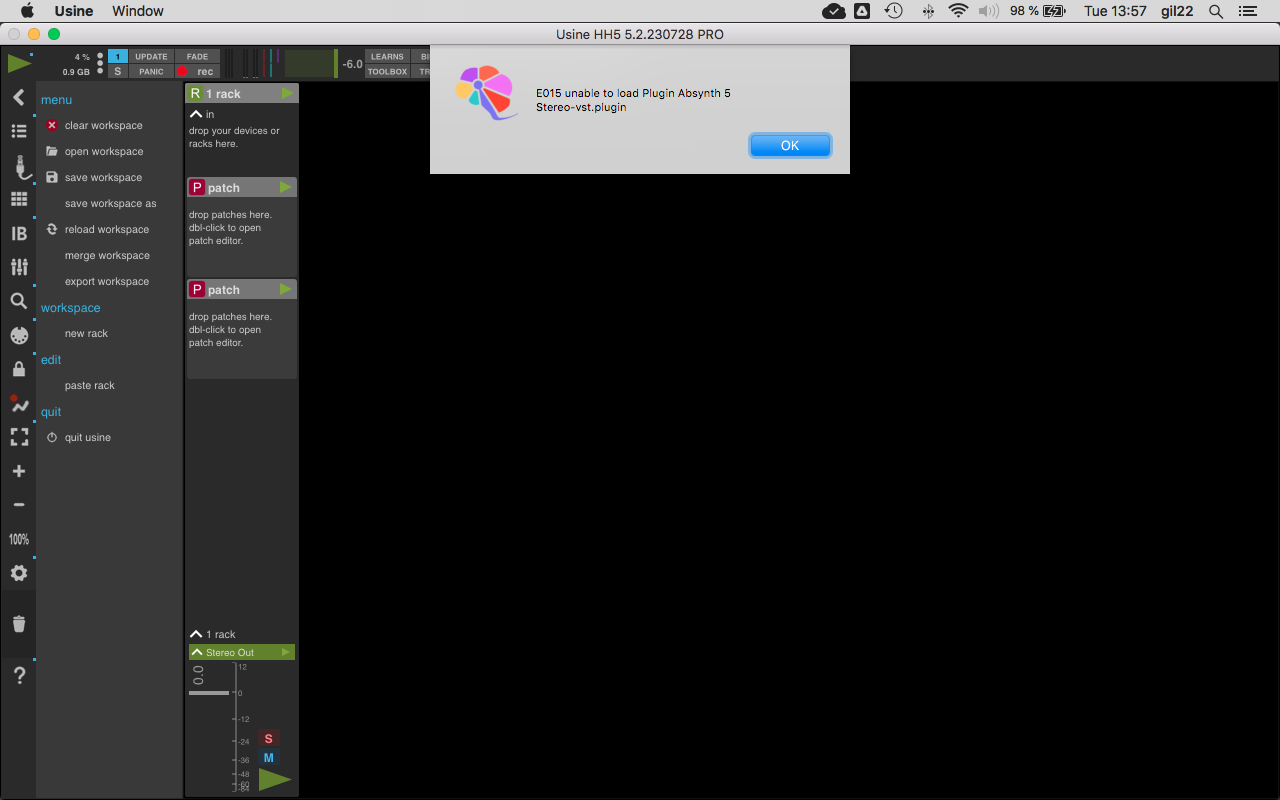This screenshot has width=1280, height=800.
Task: Select 'save workspace as' in the menu
Action: click(x=110, y=204)
